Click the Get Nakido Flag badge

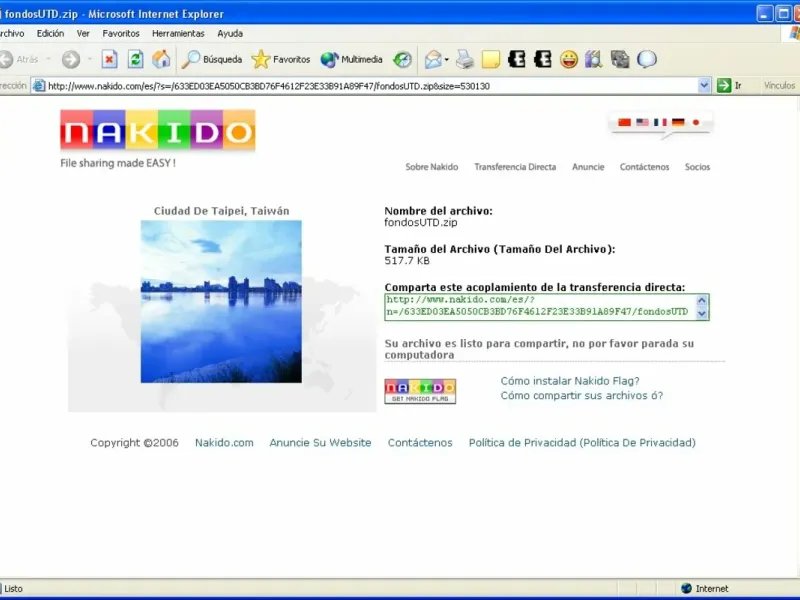[x=420, y=391]
